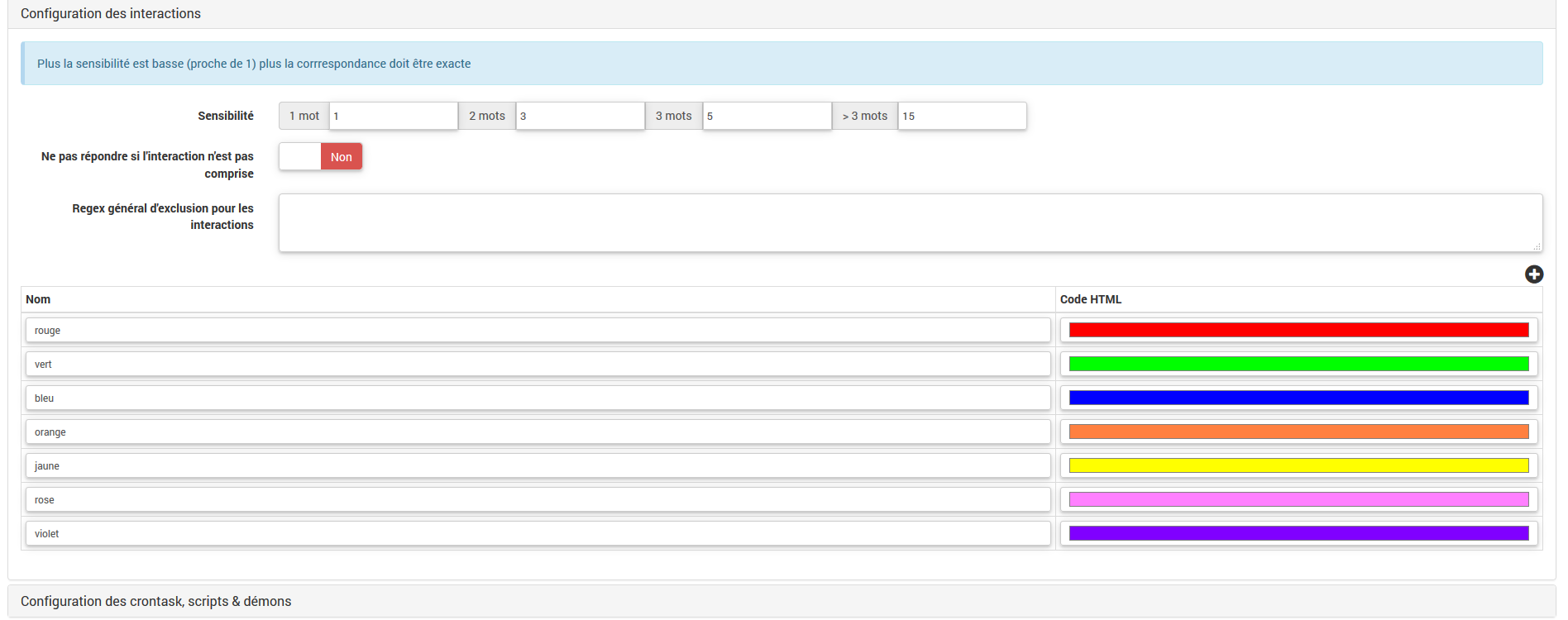Click the plus icon to add a color
Image resolution: width=1568 pixels, height=620 pixels.
[x=1533, y=274]
